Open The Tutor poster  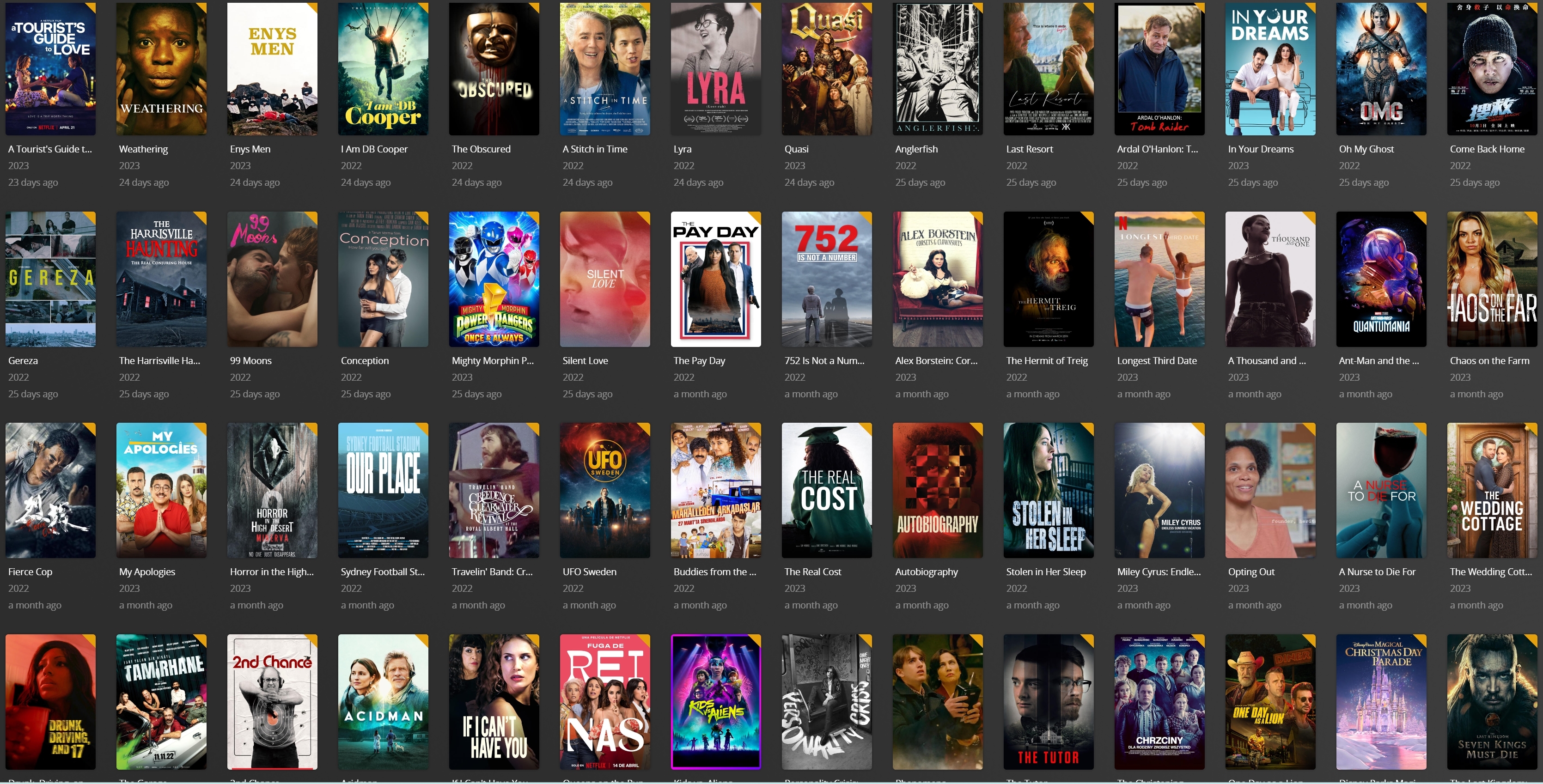[x=1049, y=702]
